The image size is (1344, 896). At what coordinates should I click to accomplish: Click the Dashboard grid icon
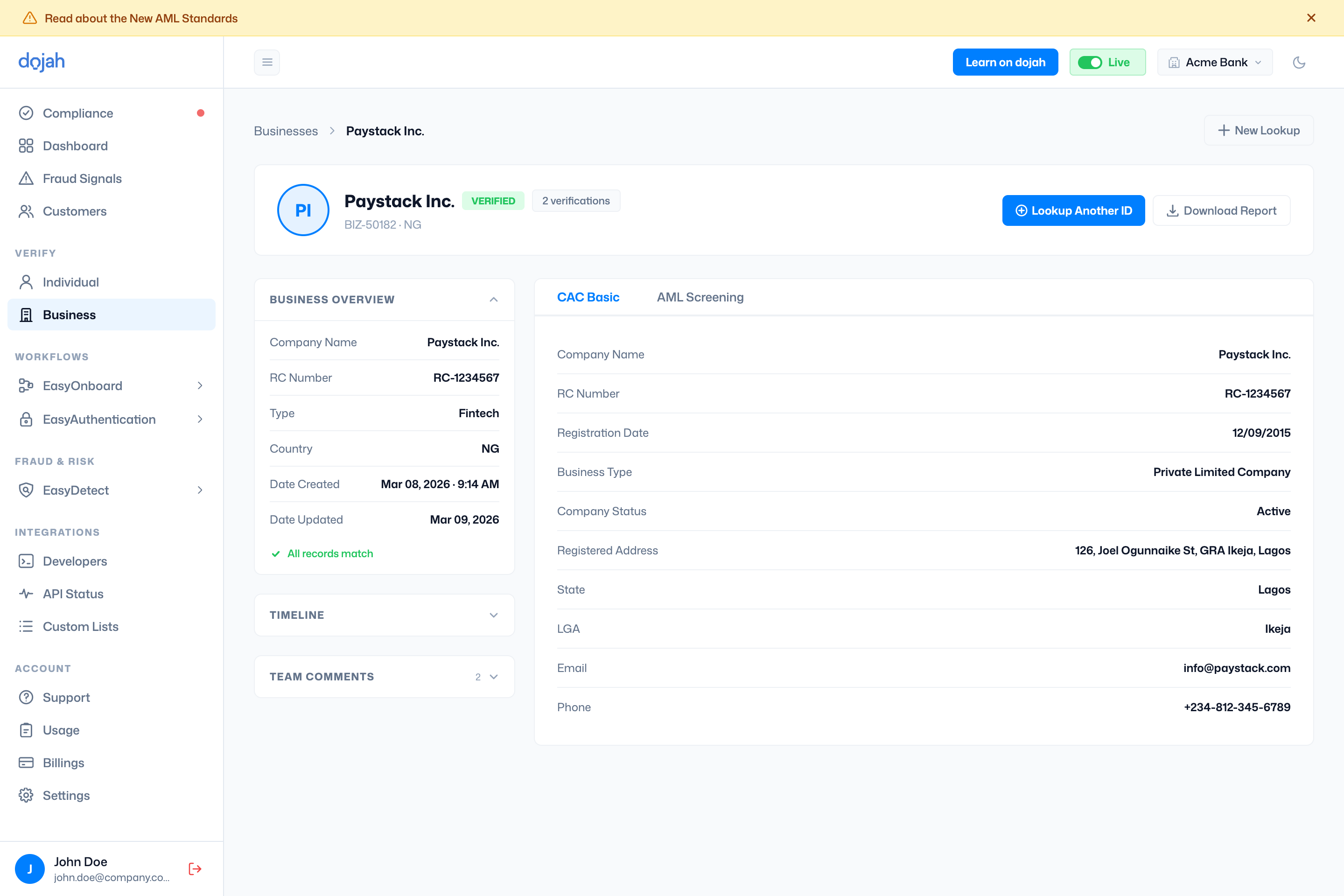(26, 146)
